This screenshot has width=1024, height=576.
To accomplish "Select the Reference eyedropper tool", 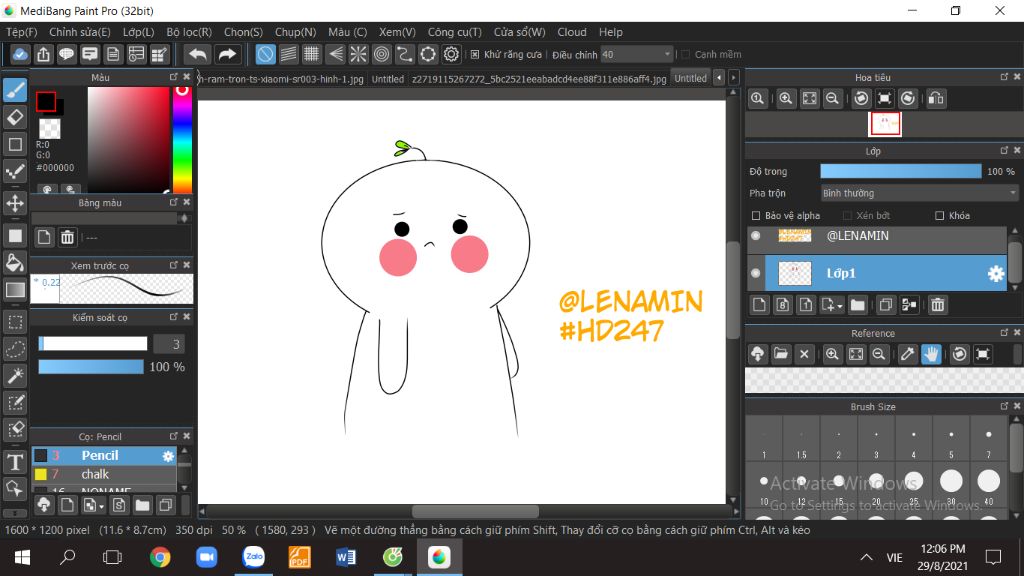I will click(x=907, y=354).
